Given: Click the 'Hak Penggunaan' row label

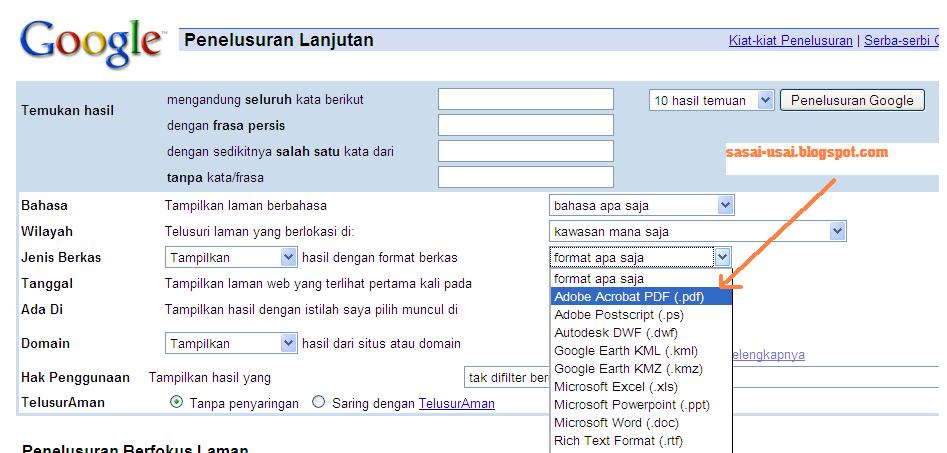Looking at the screenshot, I should 75,378.
